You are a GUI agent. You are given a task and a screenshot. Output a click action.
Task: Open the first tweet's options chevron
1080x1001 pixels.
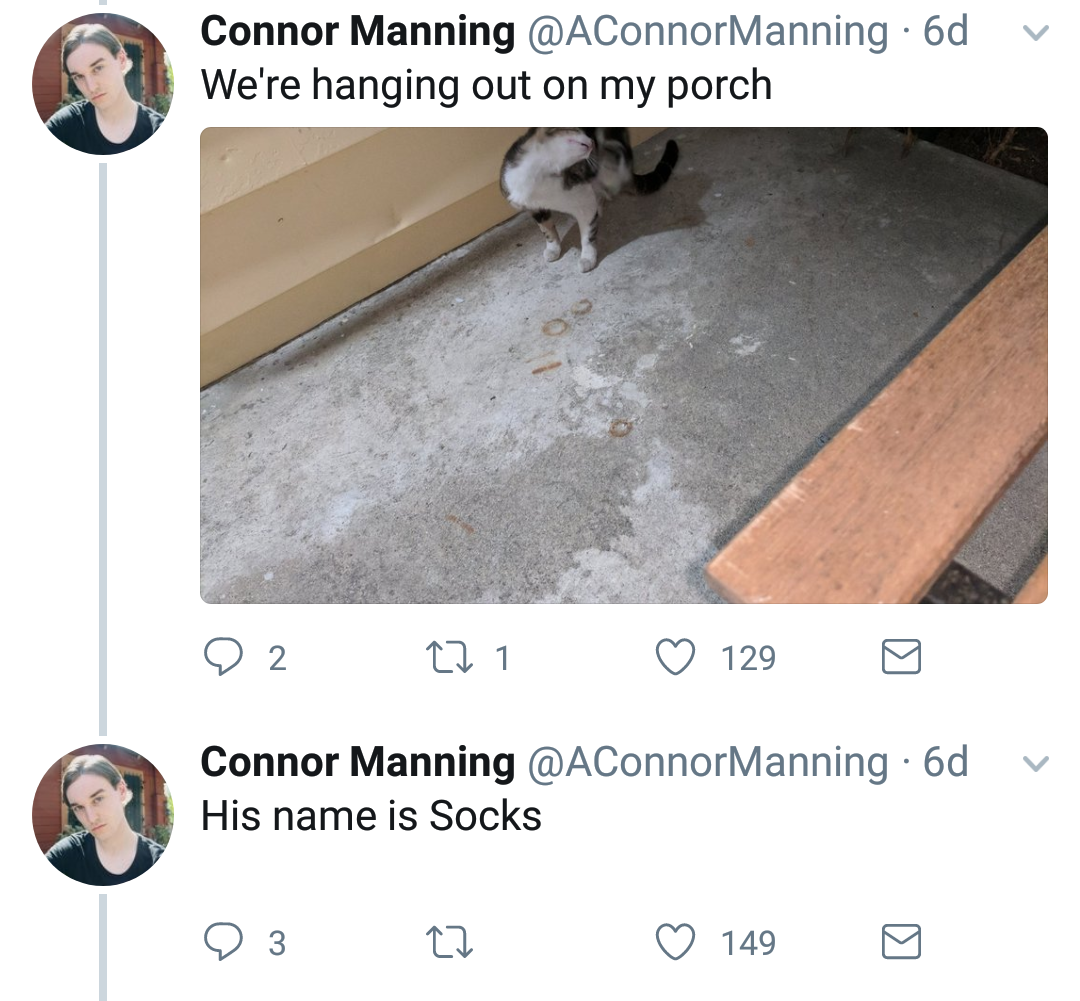click(x=1038, y=33)
